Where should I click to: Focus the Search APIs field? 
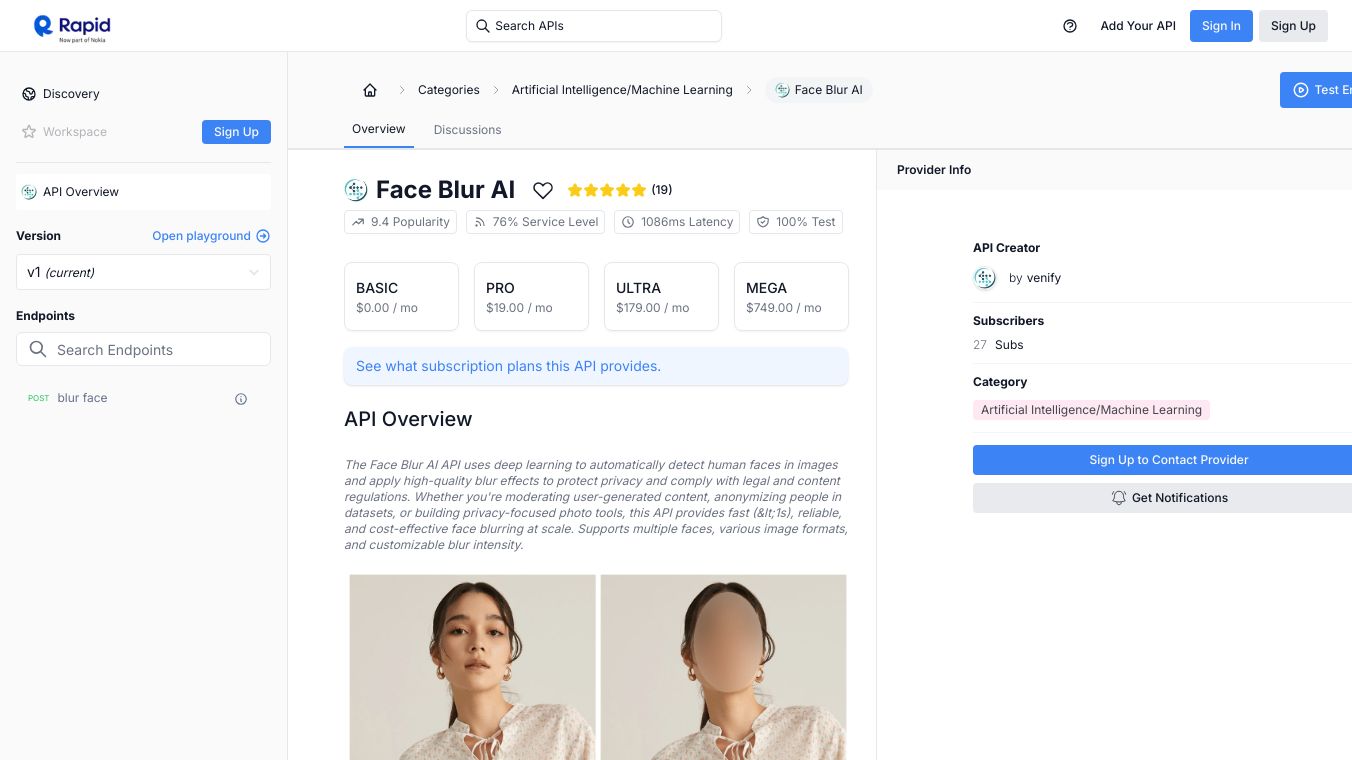pos(594,26)
